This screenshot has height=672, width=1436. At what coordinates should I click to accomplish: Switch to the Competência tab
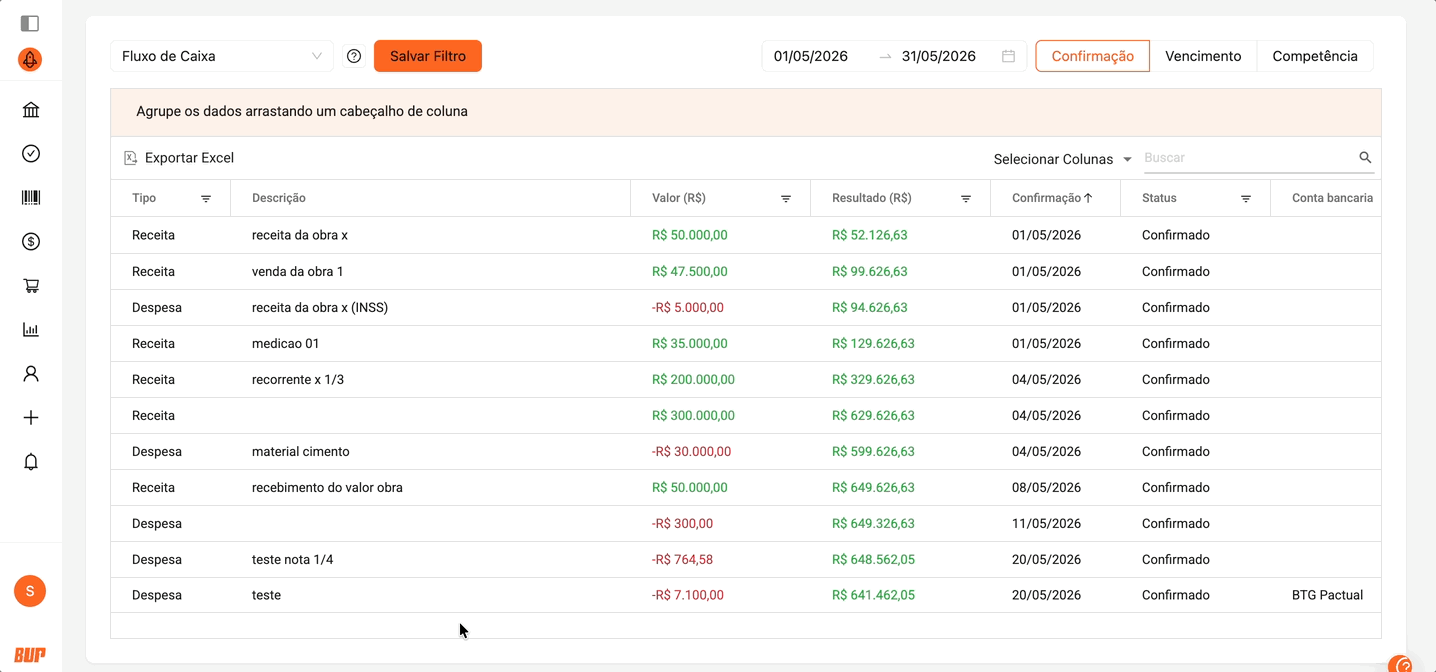pos(1315,56)
